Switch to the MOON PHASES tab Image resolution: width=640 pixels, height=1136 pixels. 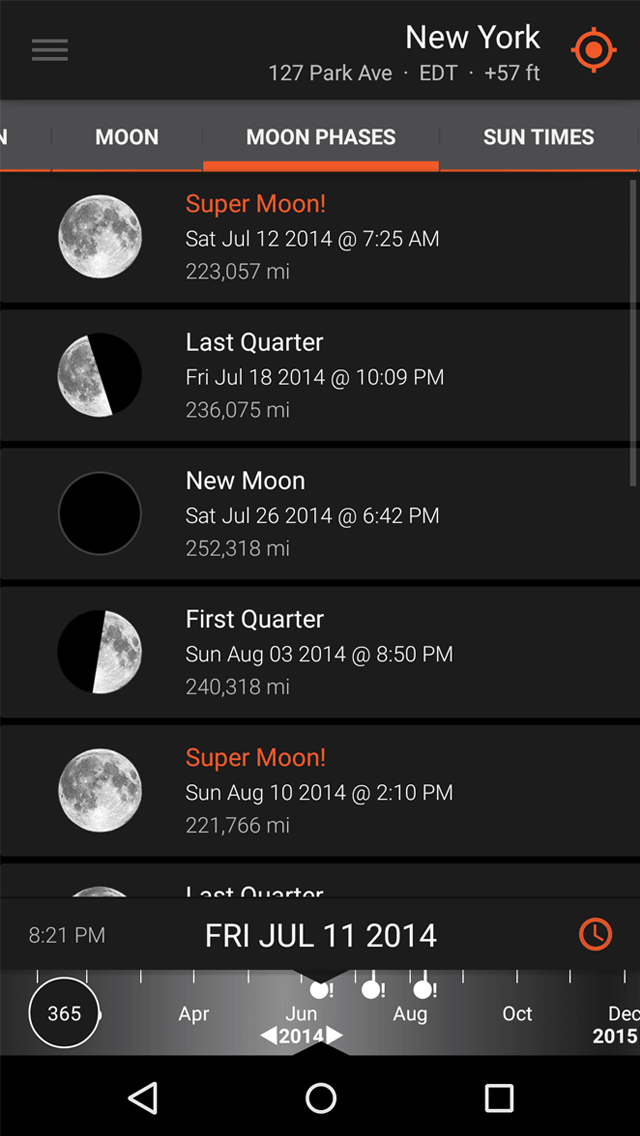pos(320,137)
